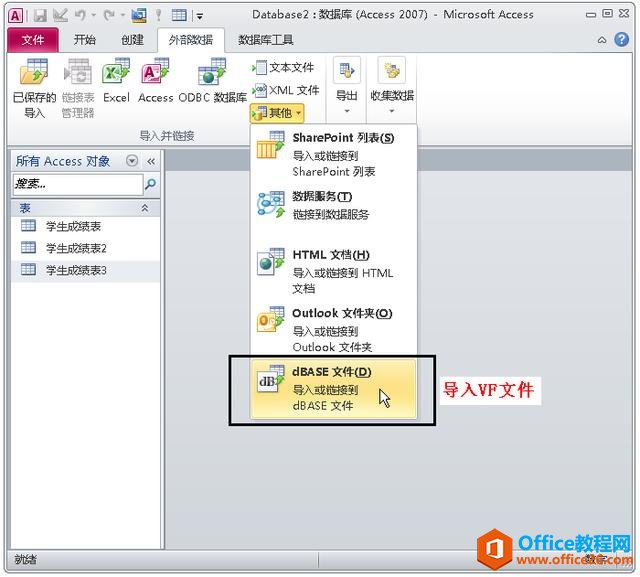Click the Undo icon in quick access toolbar
This screenshot has height=577, width=640.
tap(80, 16)
